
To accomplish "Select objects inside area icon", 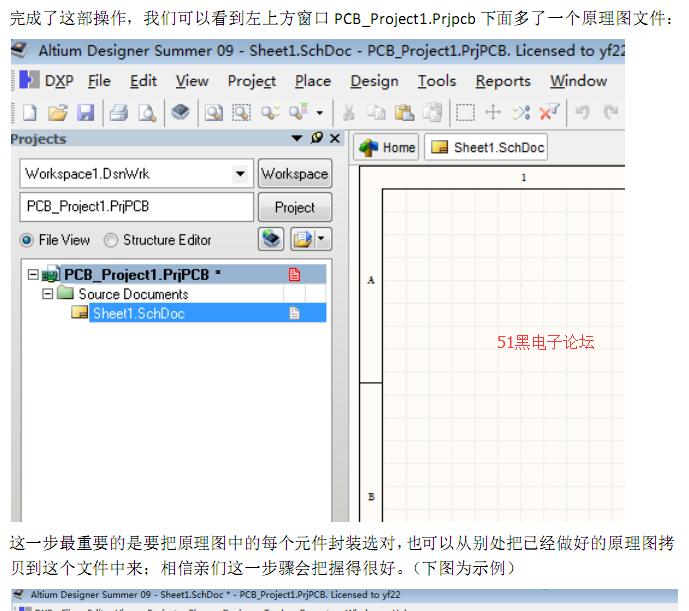I will point(465,113).
